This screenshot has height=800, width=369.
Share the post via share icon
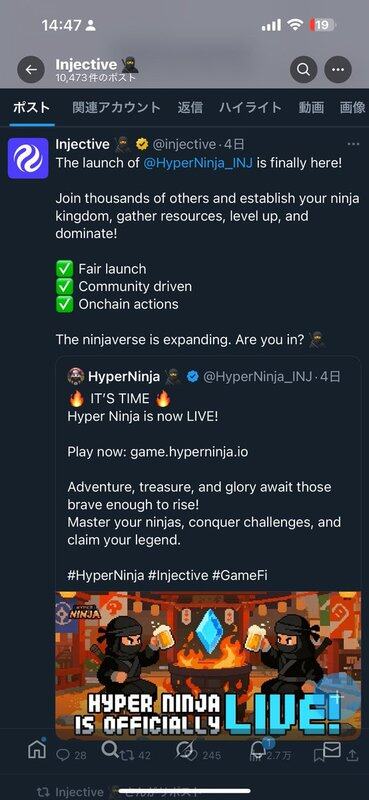(x=352, y=755)
